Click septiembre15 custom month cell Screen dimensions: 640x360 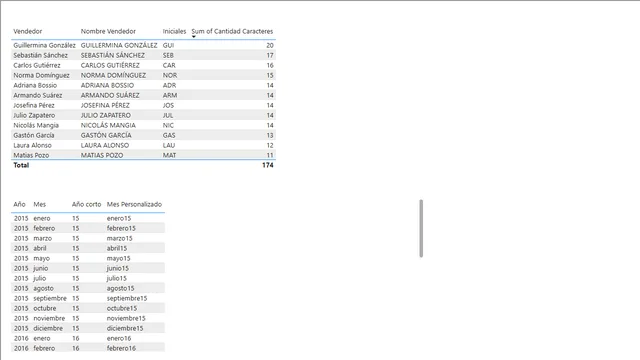coord(127,298)
